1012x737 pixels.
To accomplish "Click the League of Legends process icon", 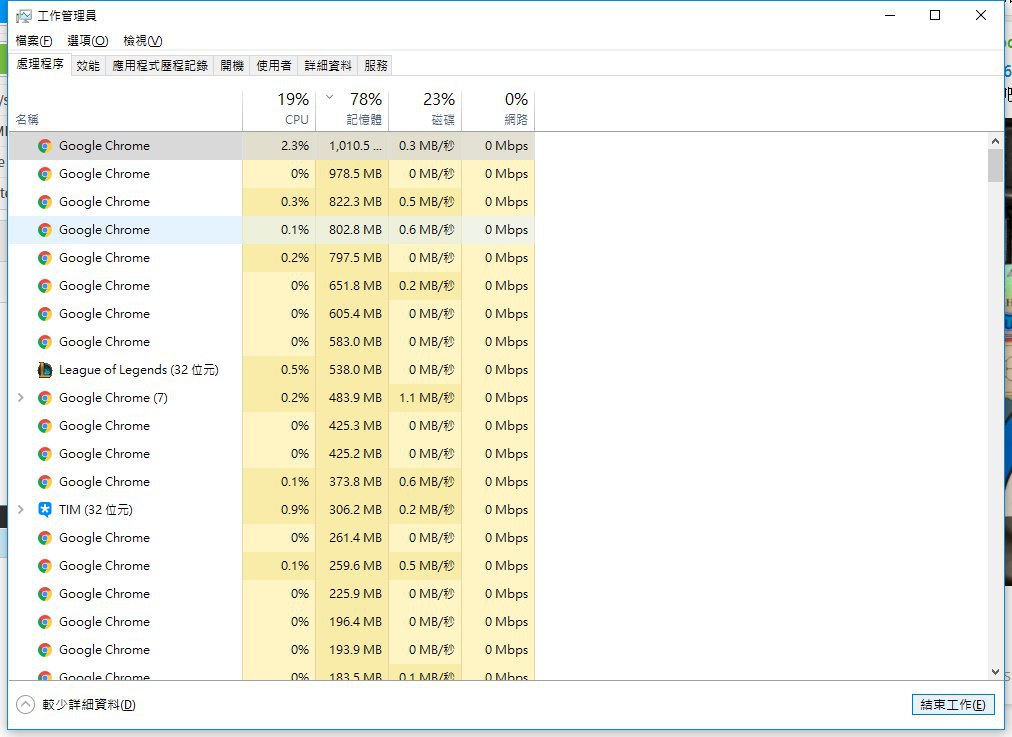I will (x=44, y=370).
